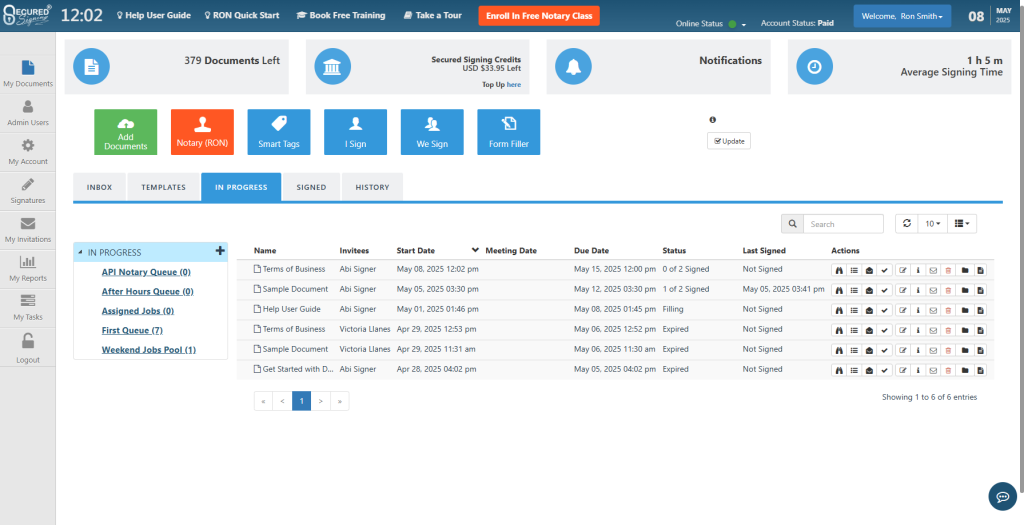Viewport: 1024px width, 525px height.
Task: Click the Add Documents button
Action: [x=126, y=132]
